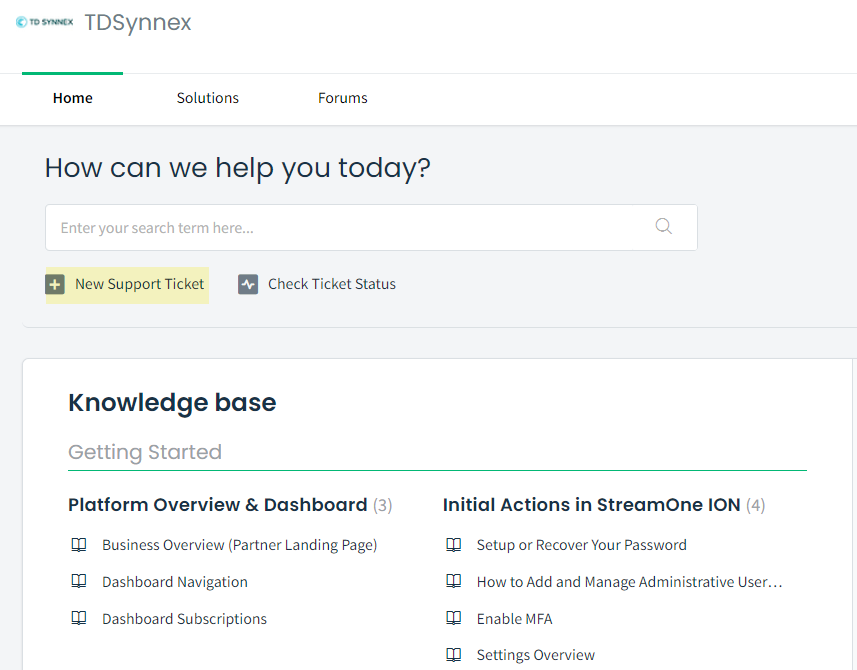Open Enable MFA article
This screenshot has width=857, height=670.
coord(514,618)
